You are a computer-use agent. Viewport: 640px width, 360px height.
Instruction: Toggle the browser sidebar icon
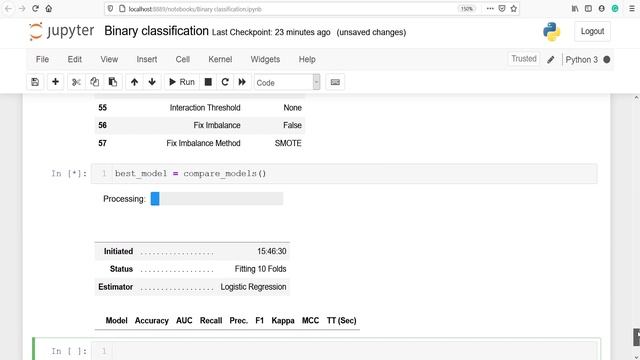pyautogui.click(x=588, y=9)
